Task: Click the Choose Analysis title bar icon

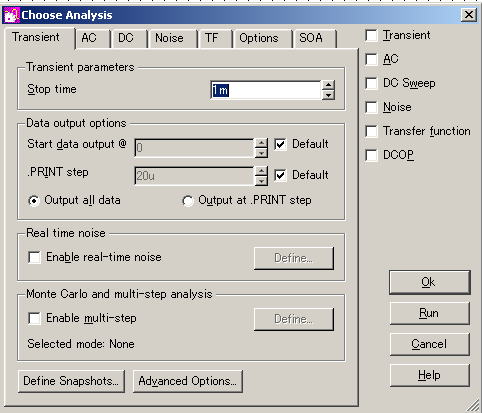Action: tap(12, 16)
